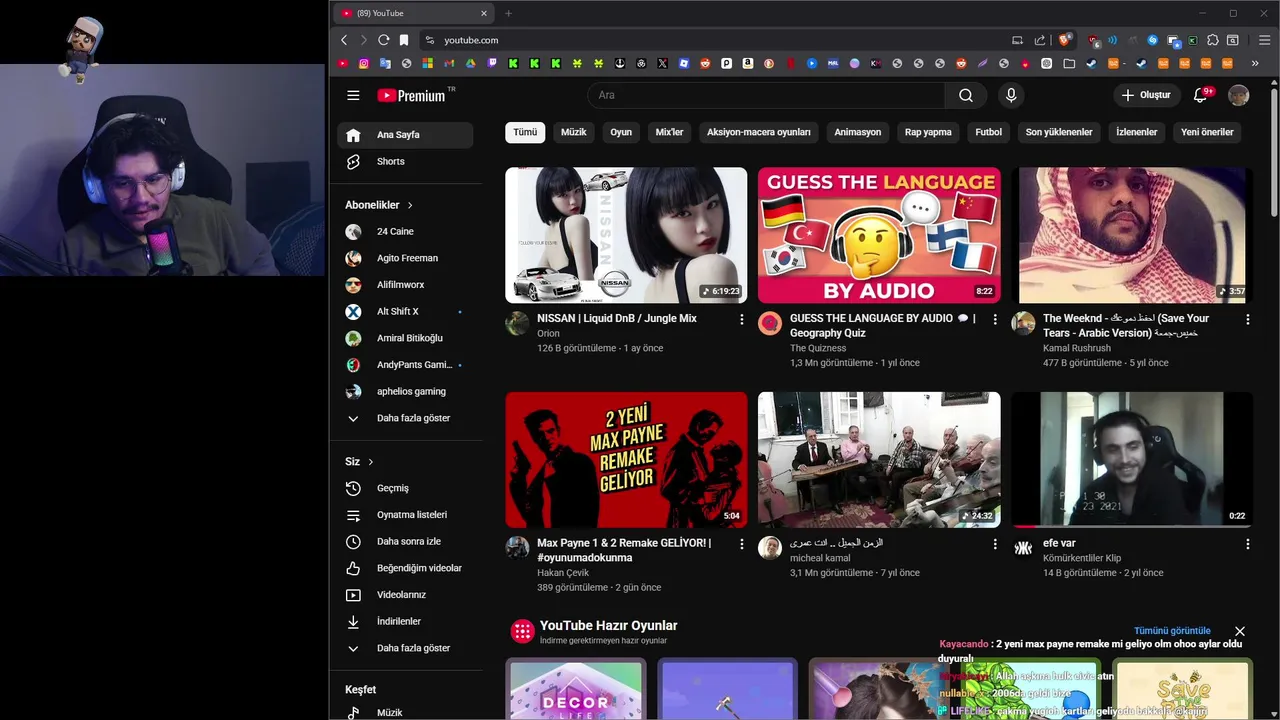Open Siz section chevron

coord(371,462)
